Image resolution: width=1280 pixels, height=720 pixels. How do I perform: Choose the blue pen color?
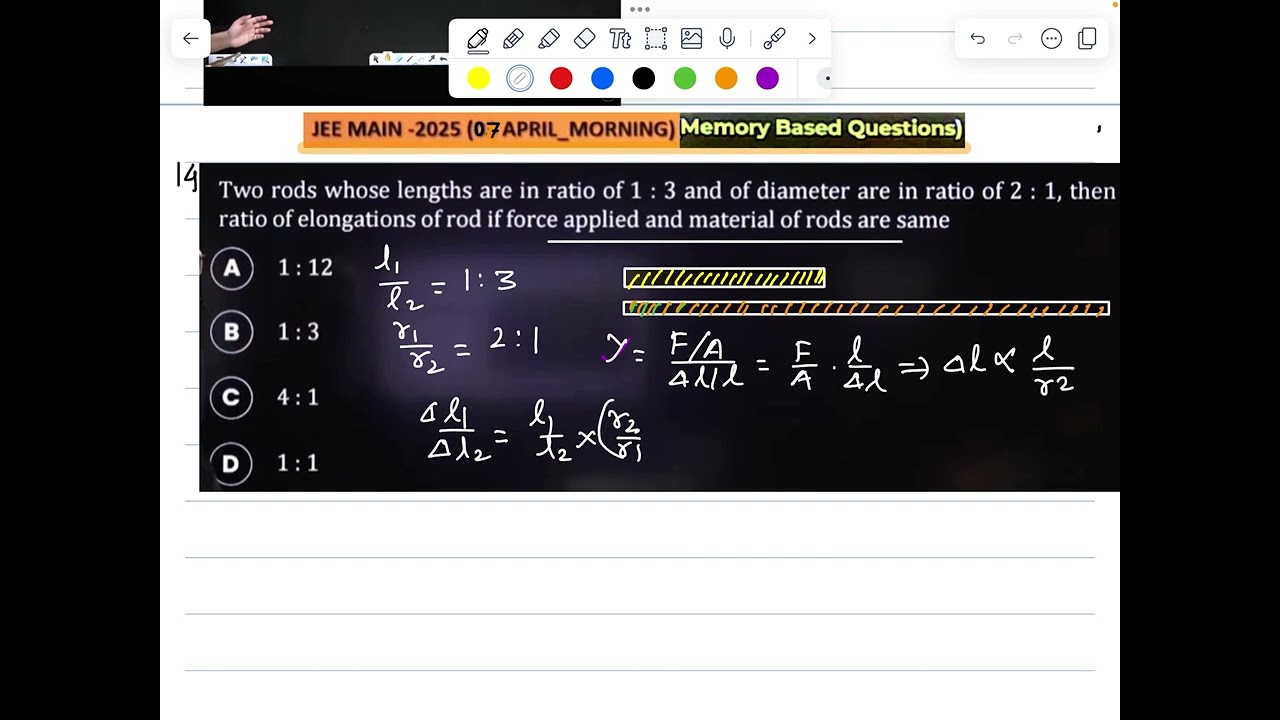pos(602,78)
